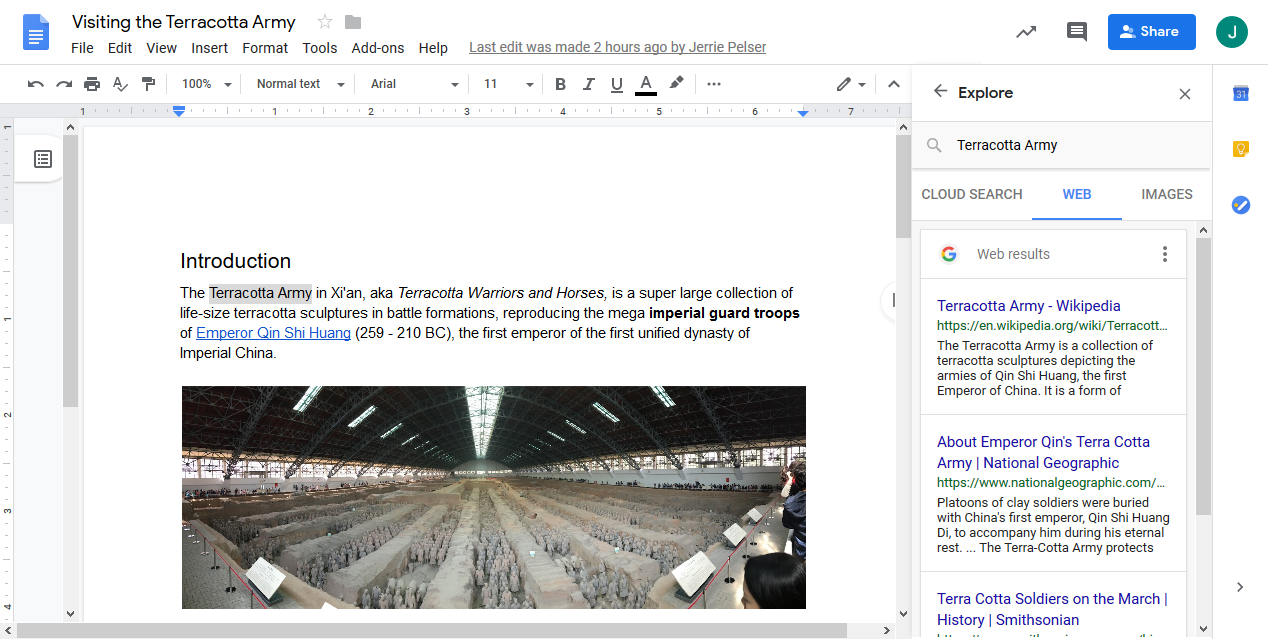The width and height of the screenshot is (1268, 639).
Task: Star this document
Action: click(324, 22)
